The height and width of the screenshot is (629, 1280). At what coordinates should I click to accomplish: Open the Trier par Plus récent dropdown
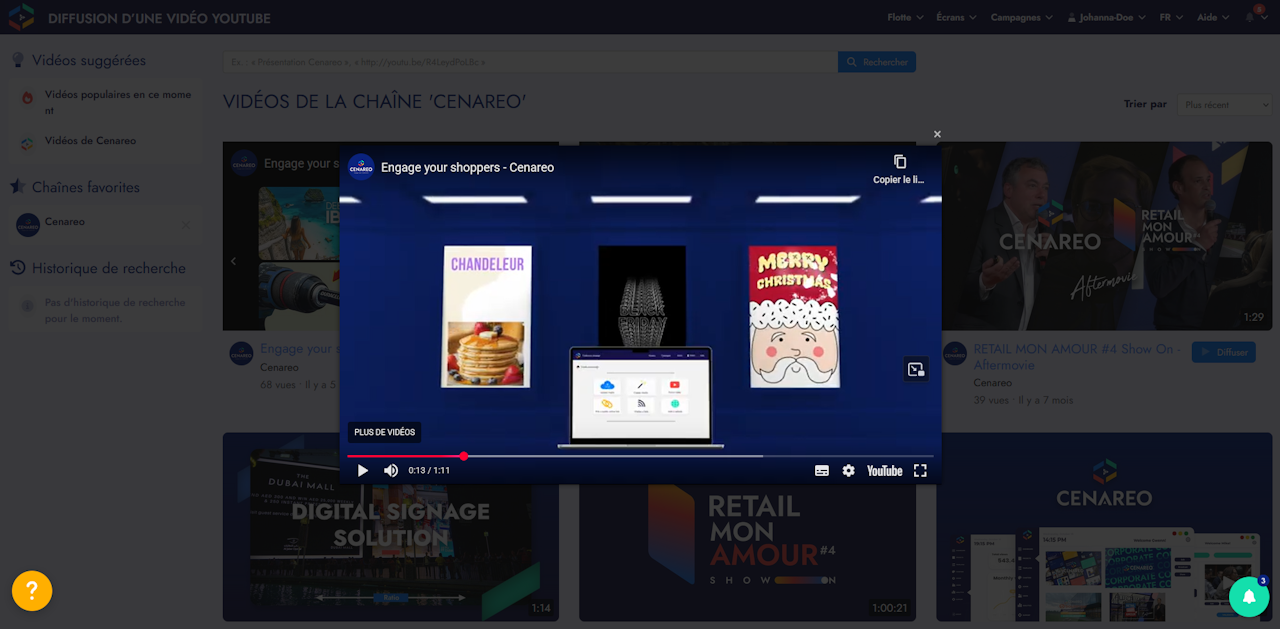coord(1223,104)
